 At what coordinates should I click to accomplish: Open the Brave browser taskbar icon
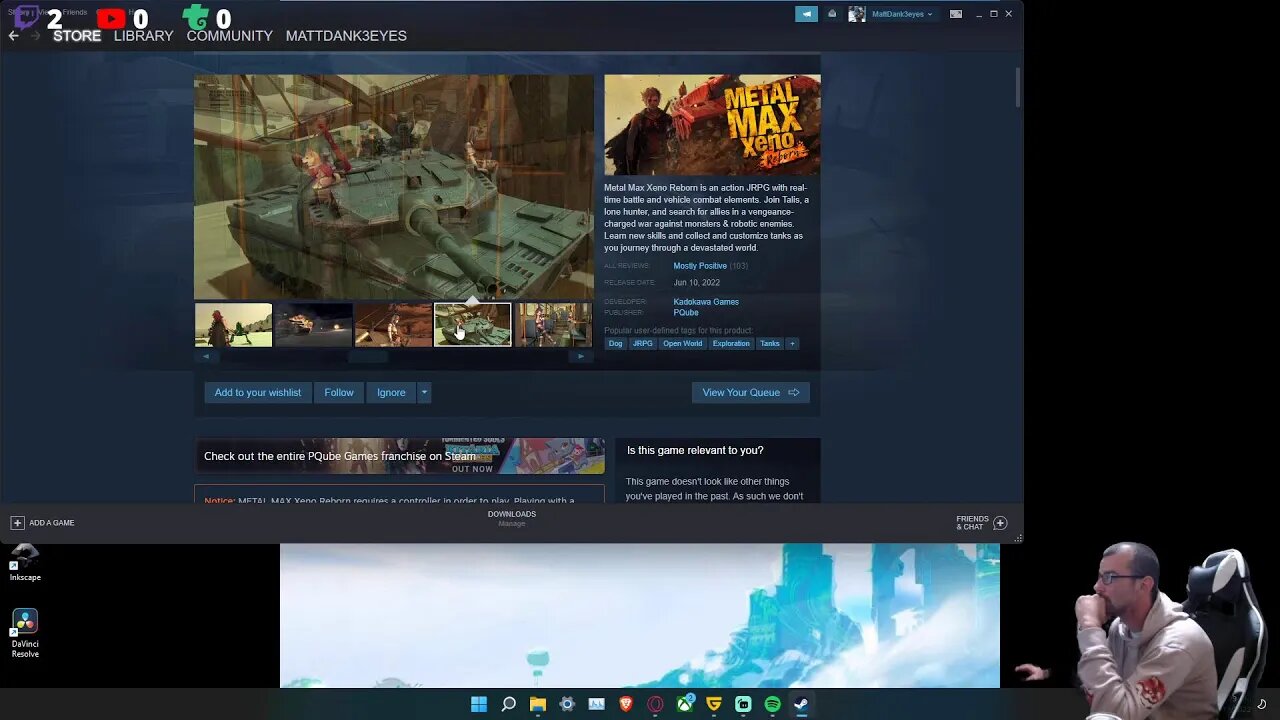626,704
